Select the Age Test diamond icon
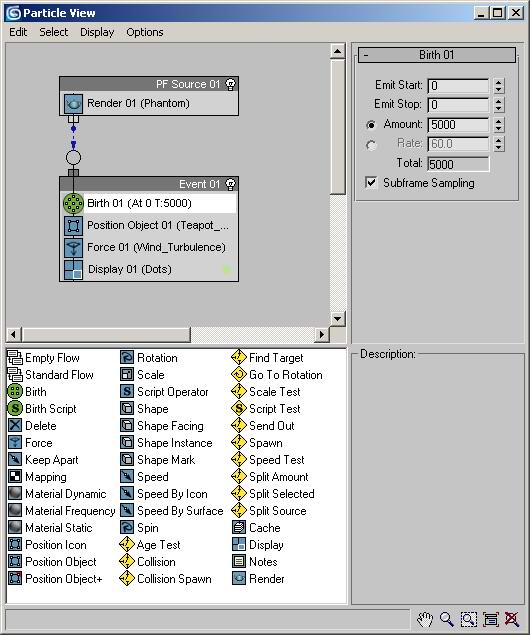 pos(127,545)
